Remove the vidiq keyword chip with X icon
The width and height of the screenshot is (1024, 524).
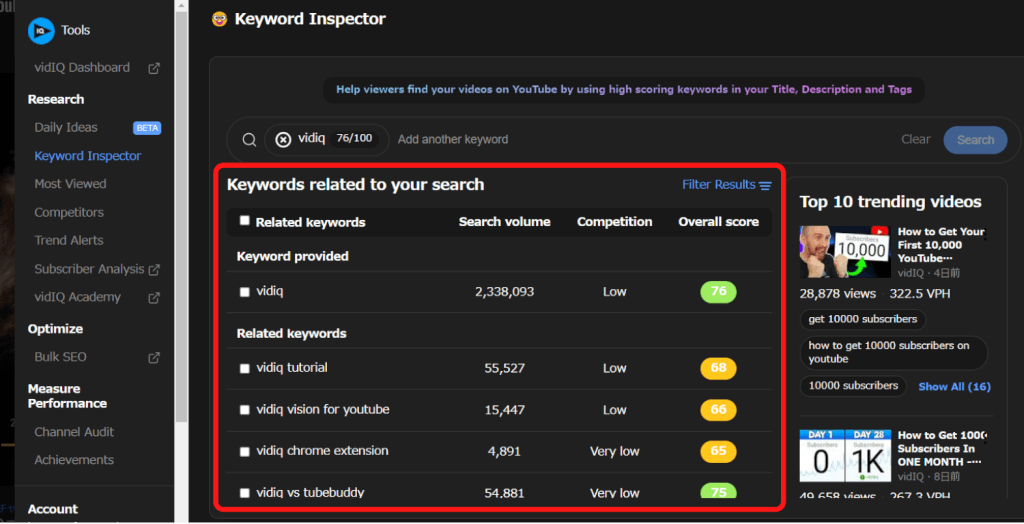point(283,140)
